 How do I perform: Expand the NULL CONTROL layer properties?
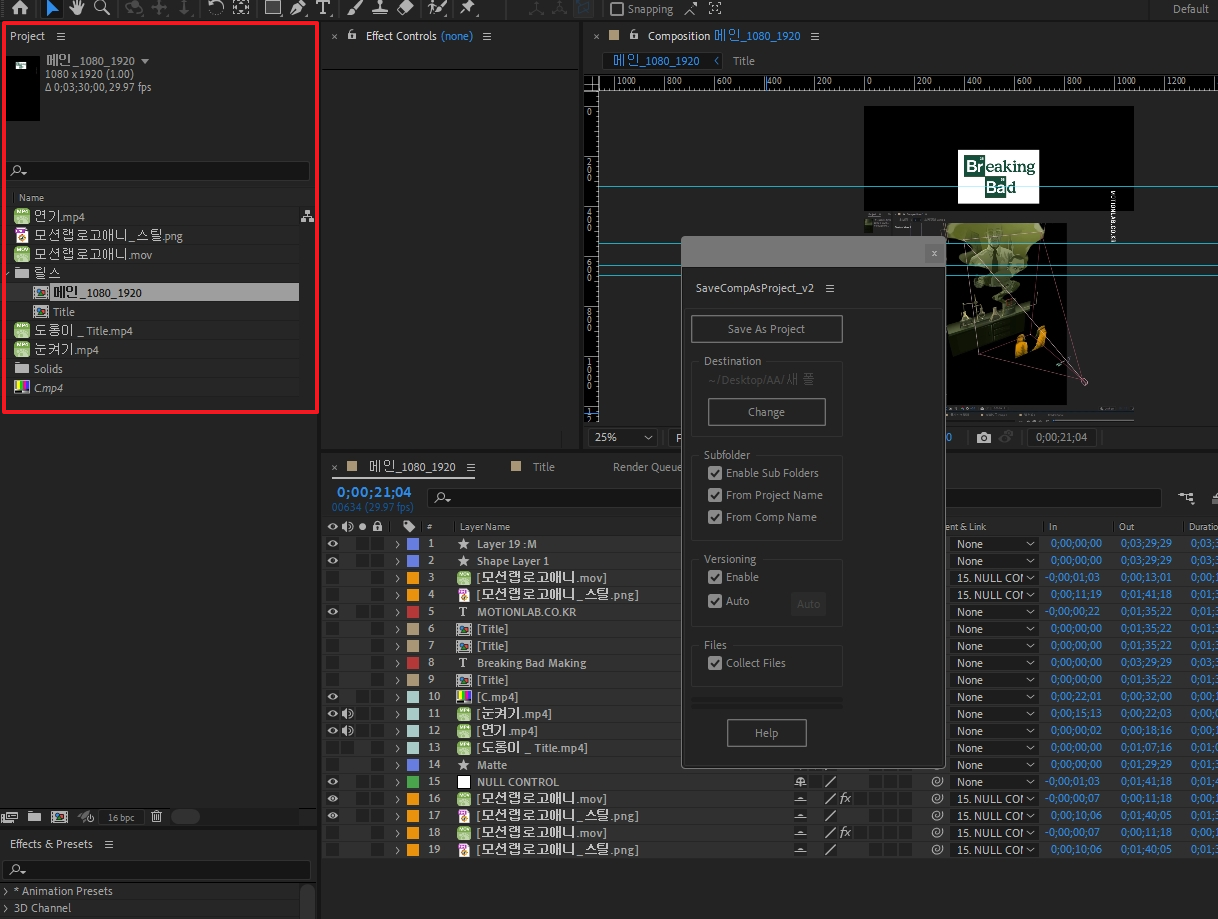397,782
